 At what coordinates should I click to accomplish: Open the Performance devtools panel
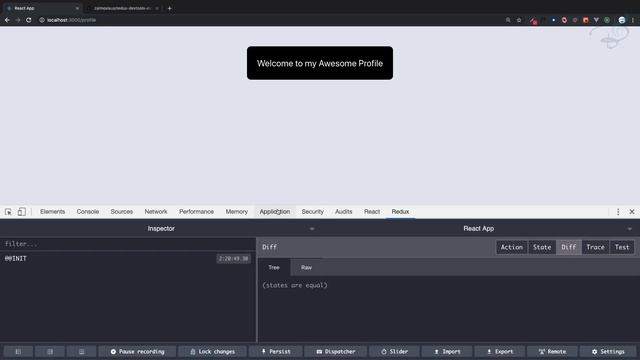(196, 211)
